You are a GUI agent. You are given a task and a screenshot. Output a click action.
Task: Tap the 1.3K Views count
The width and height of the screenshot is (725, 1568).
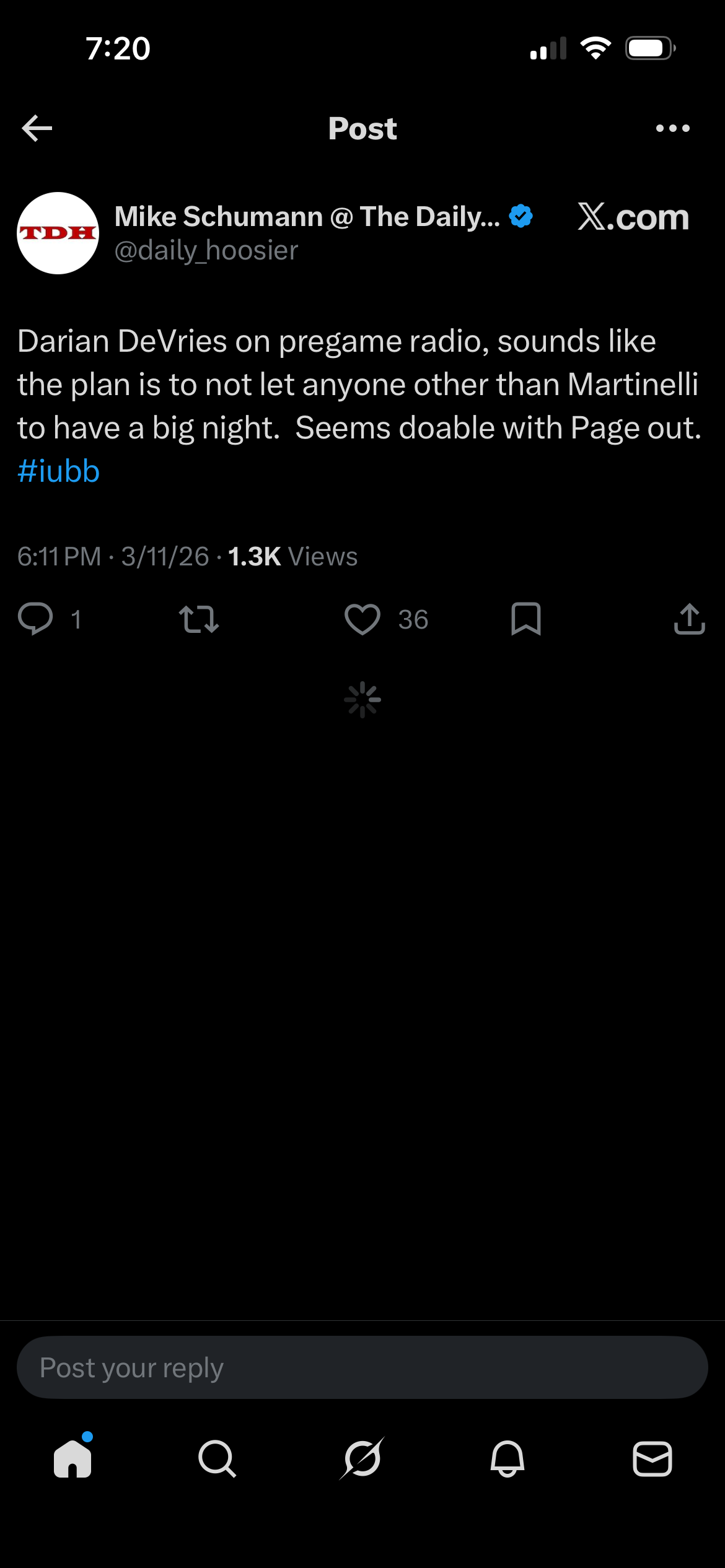pyautogui.click(x=292, y=557)
